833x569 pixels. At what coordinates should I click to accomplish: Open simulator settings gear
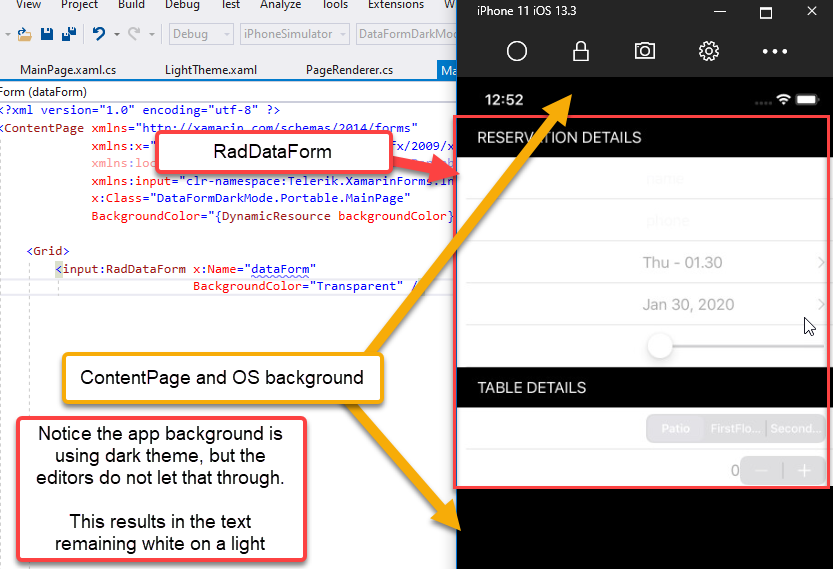click(709, 52)
